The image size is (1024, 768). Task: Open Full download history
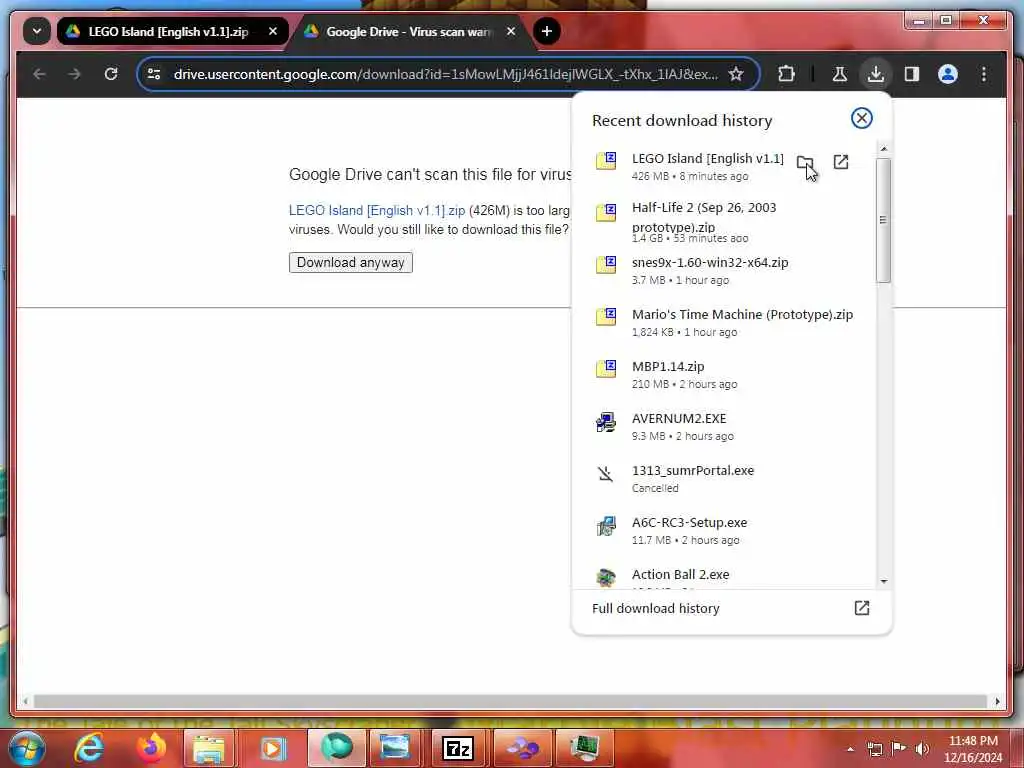[x=731, y=609]
